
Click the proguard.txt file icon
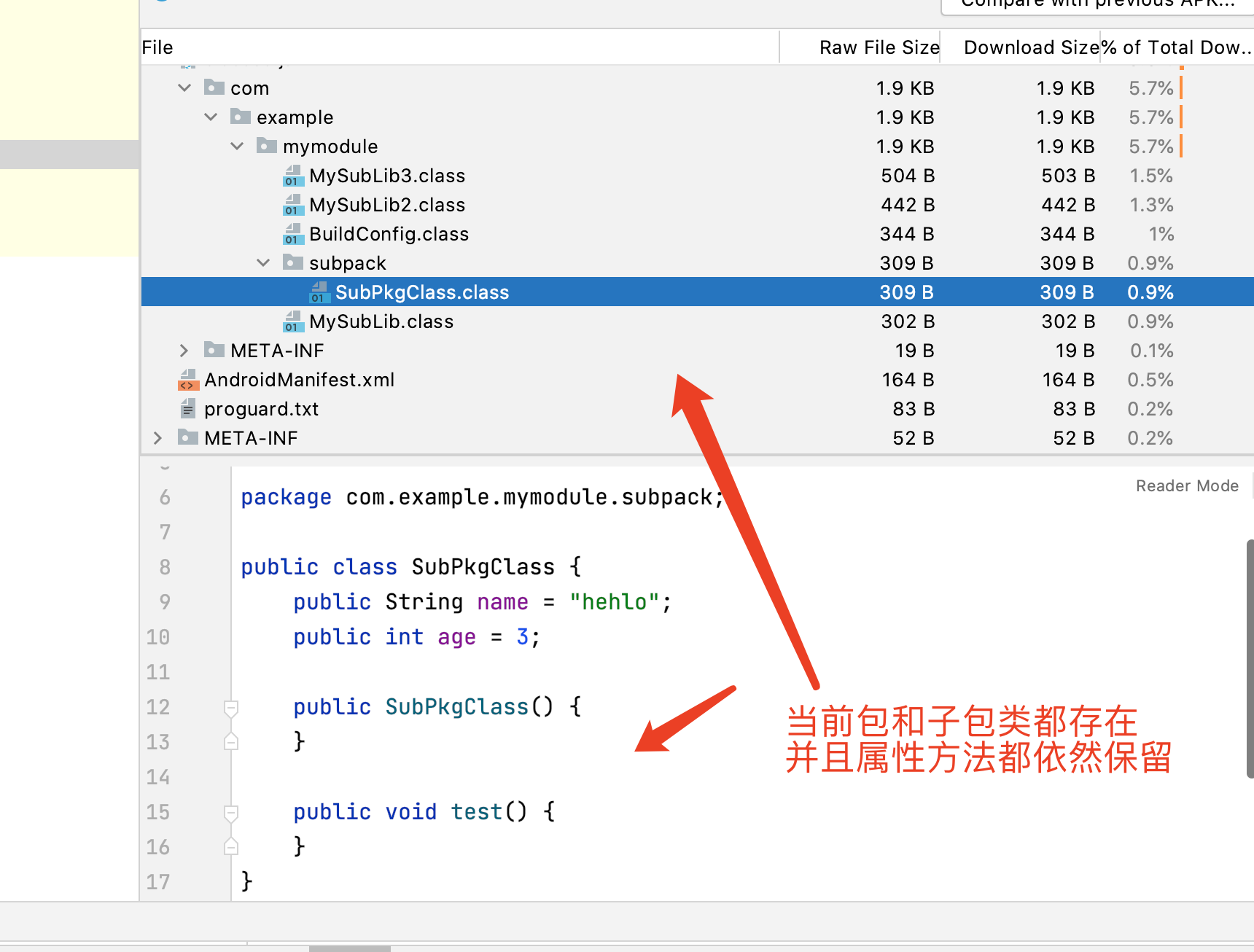coord(188,409)
